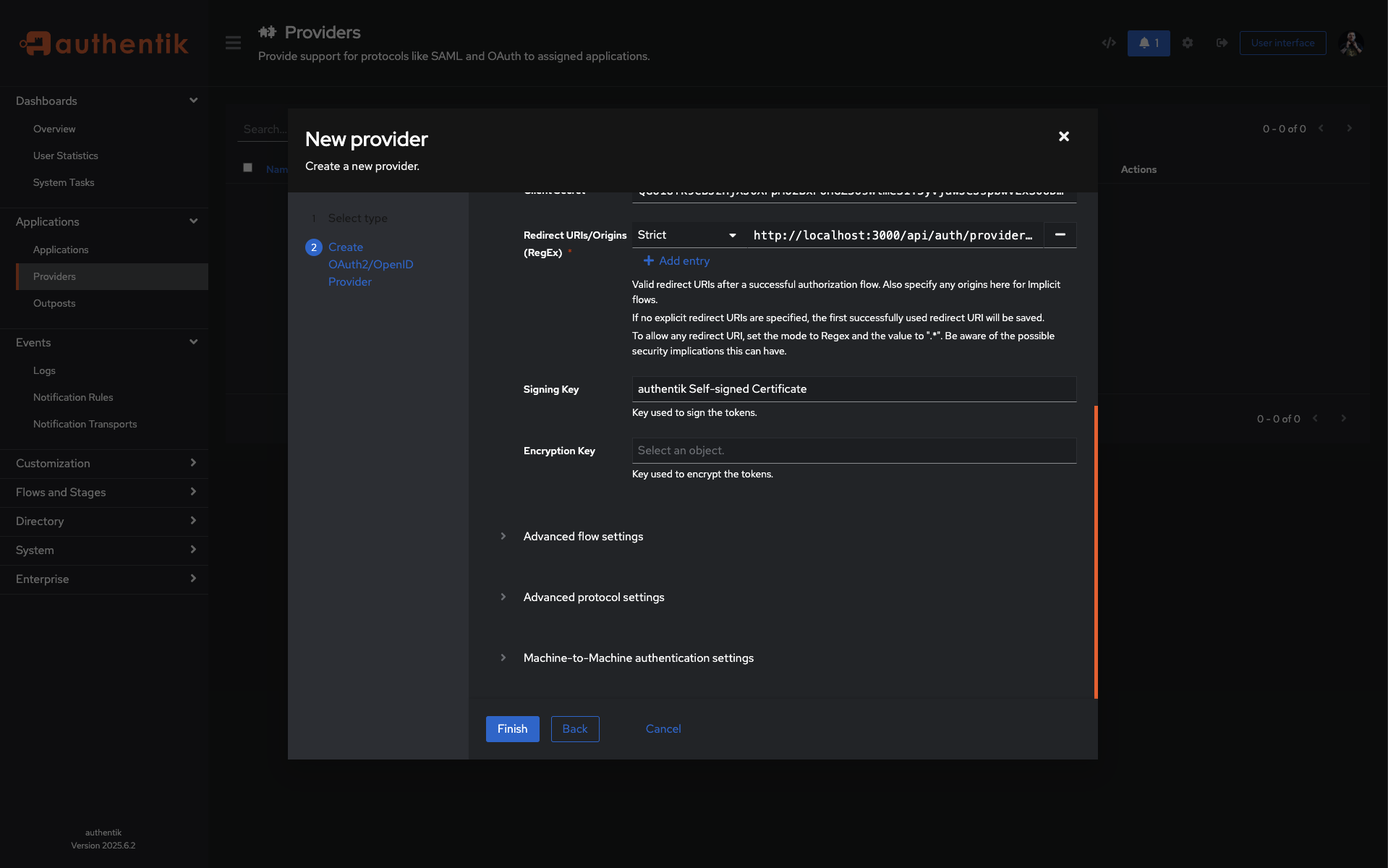Open Notification Transports
The height and width of the screenshot is (868, 1388).
click(85, 424)
